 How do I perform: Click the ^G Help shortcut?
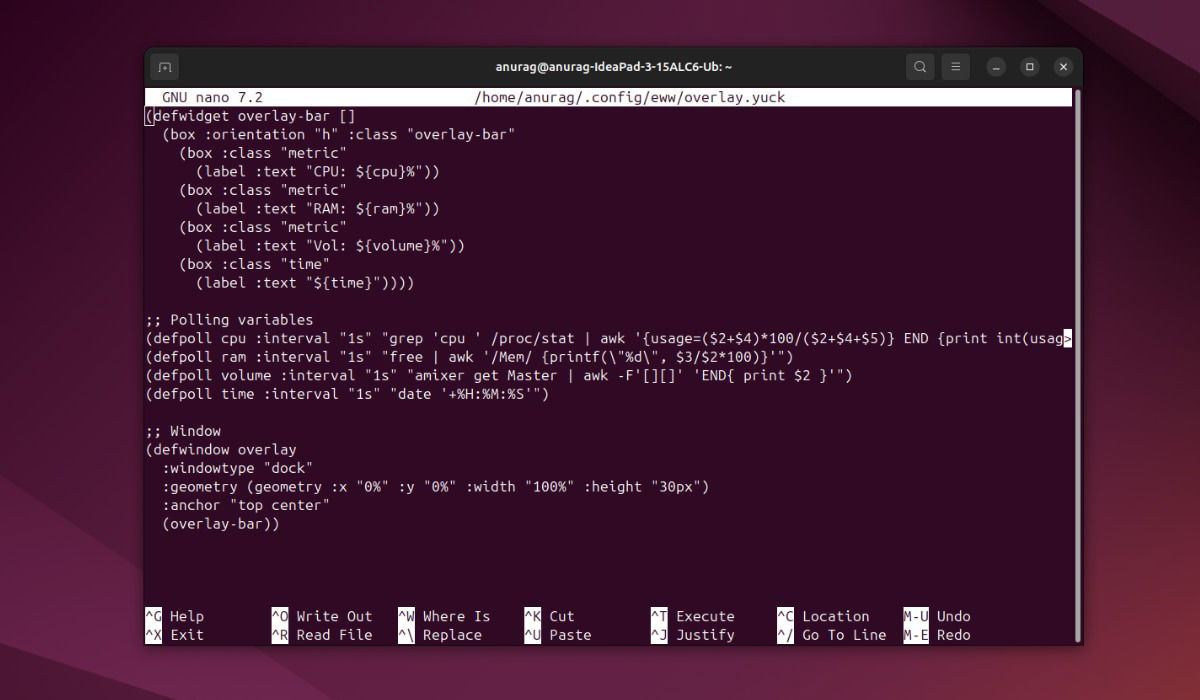[x=174, y=616]
